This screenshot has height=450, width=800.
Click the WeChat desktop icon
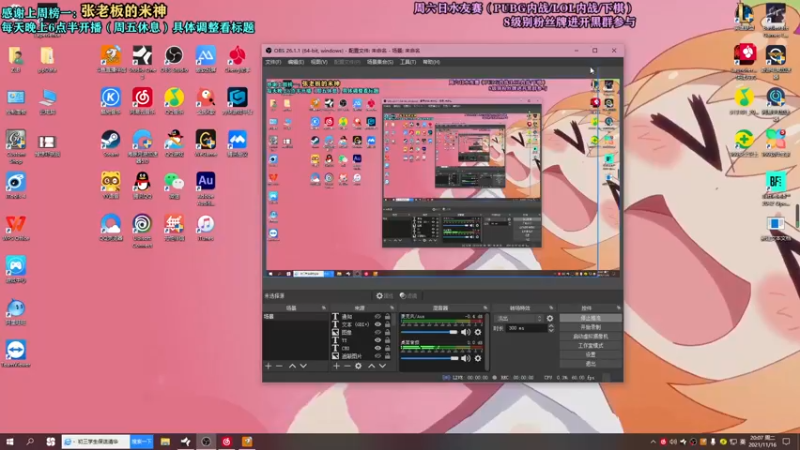click(174, 185)
